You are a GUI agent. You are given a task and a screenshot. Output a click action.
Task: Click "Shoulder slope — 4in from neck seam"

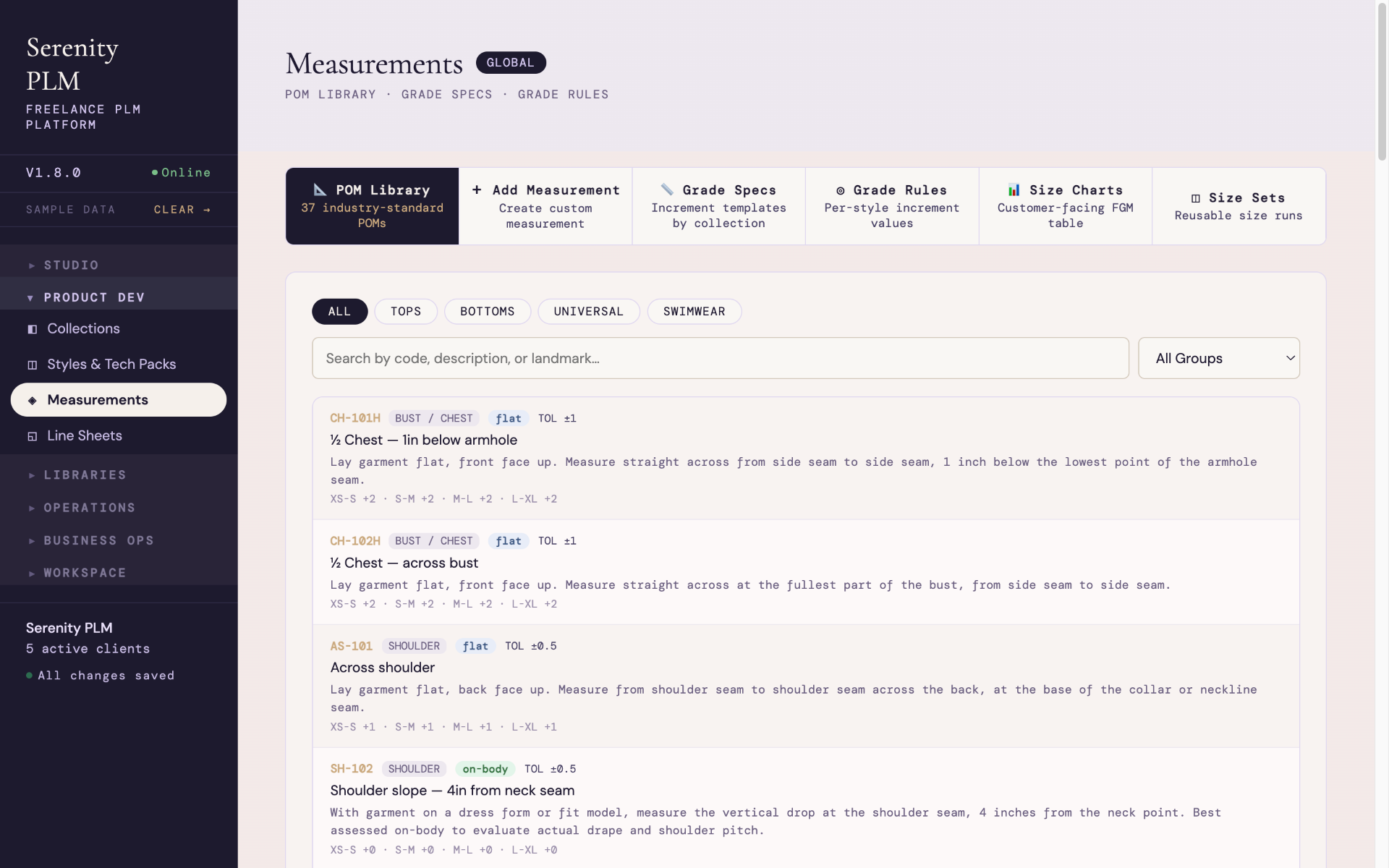[x=452, y=791]
